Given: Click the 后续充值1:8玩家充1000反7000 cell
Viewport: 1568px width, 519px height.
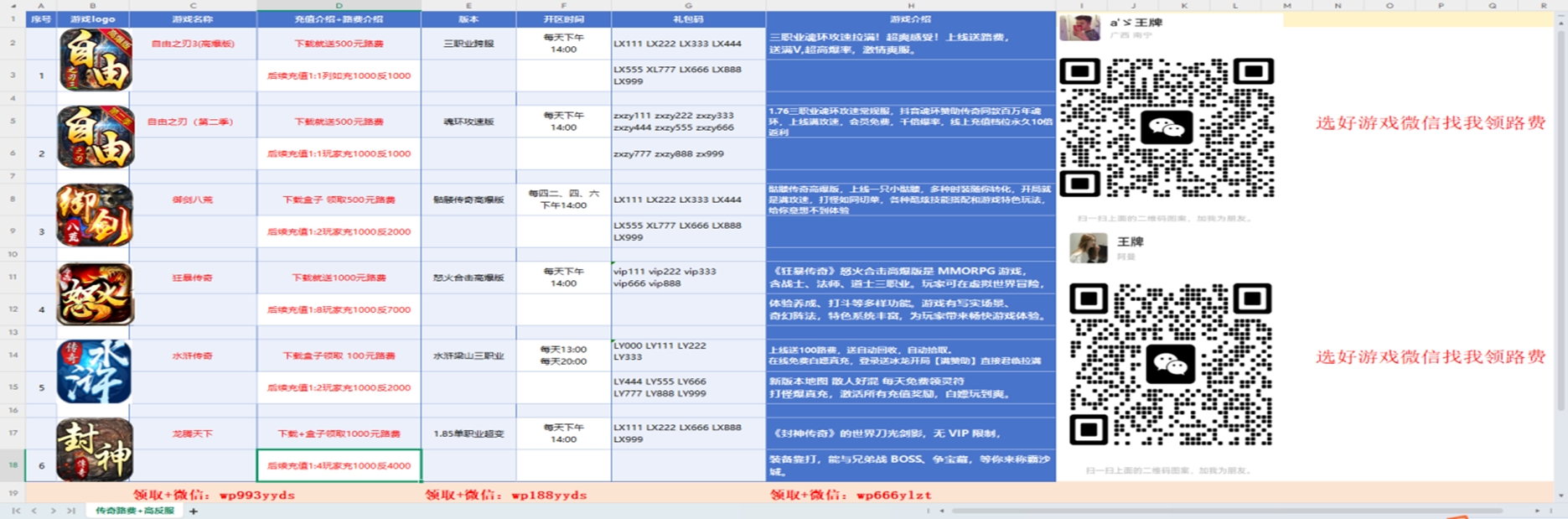Looking at the screenshot, I should [339, 309].
